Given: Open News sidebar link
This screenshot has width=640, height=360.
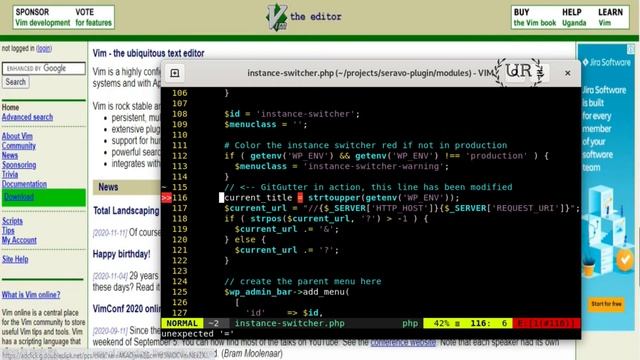Looking at the screenshot, I should coord(10,156).
